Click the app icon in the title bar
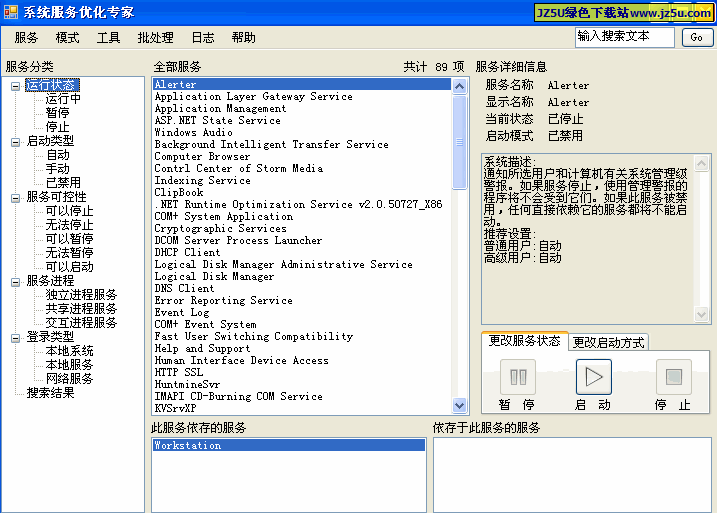Screen dimensions: 717x513 click(11, 12)
